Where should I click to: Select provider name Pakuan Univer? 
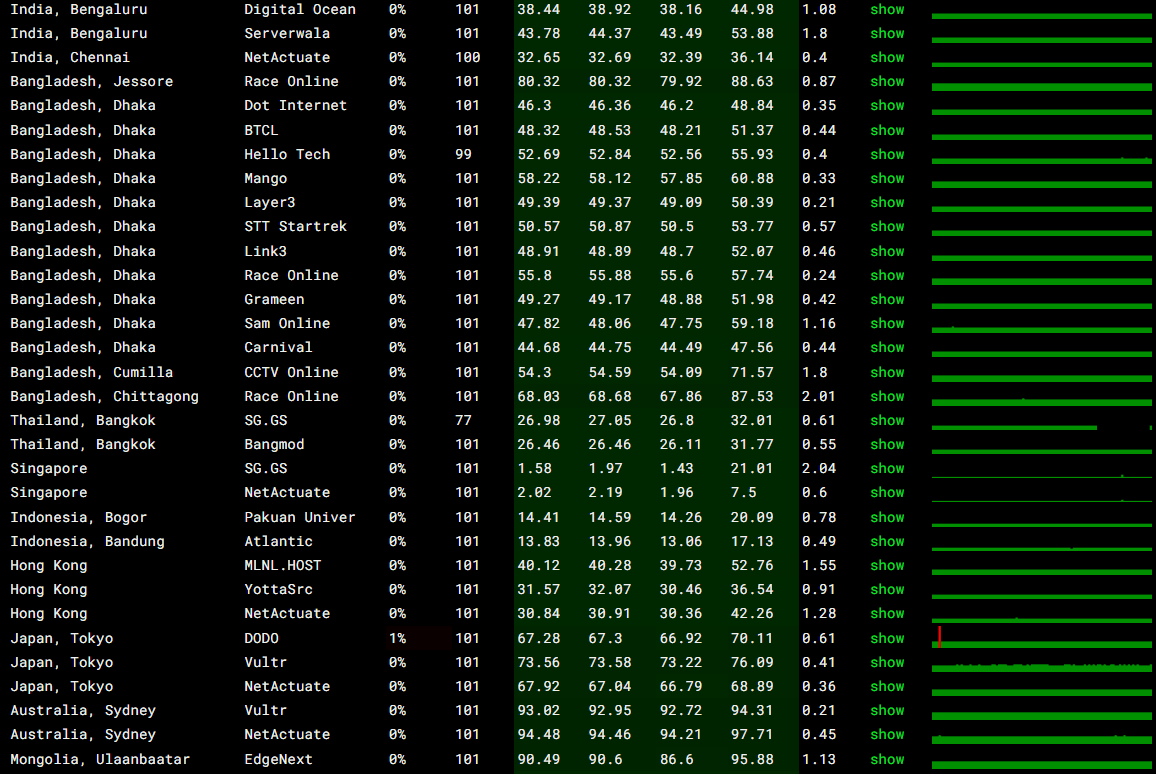coord(300,517)
